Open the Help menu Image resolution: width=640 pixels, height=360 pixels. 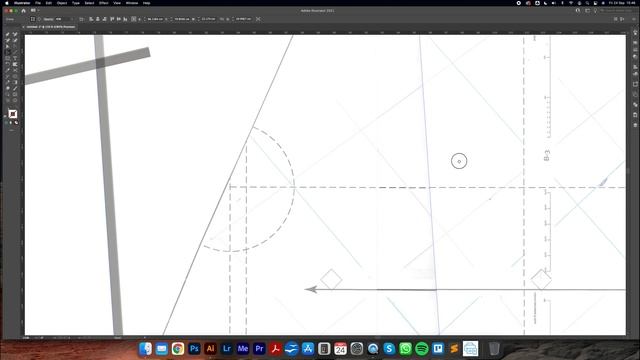147,3
